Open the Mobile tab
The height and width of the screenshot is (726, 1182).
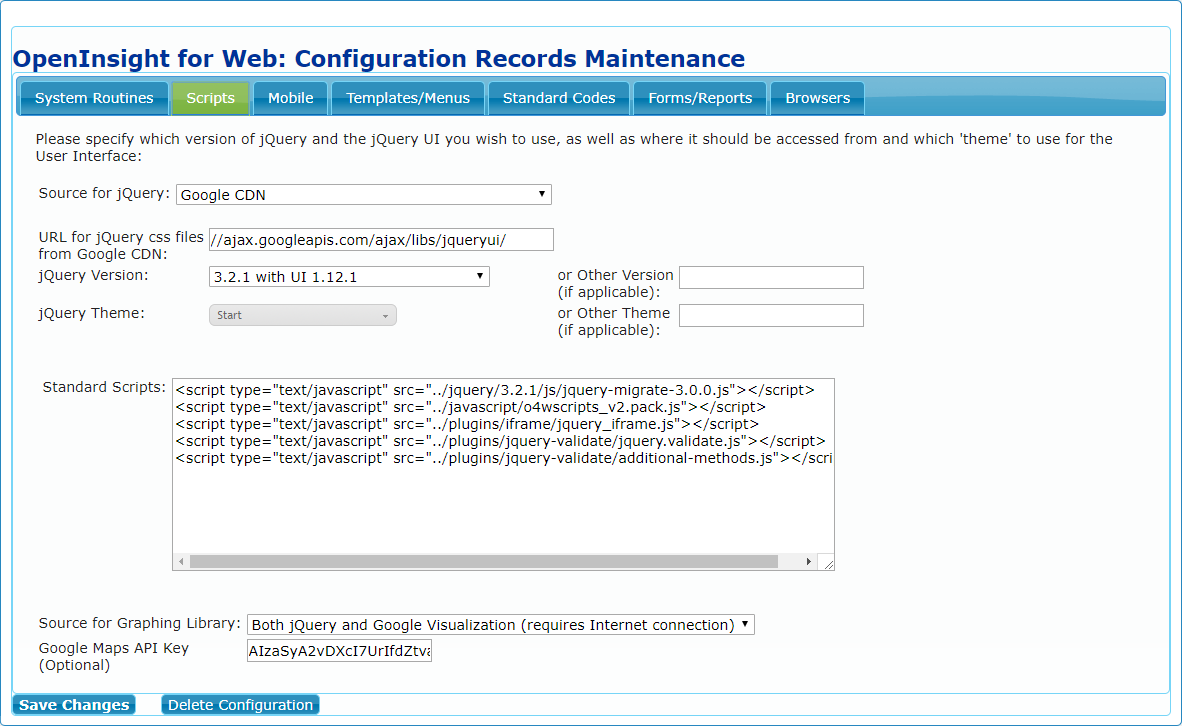tap(291, 98)
